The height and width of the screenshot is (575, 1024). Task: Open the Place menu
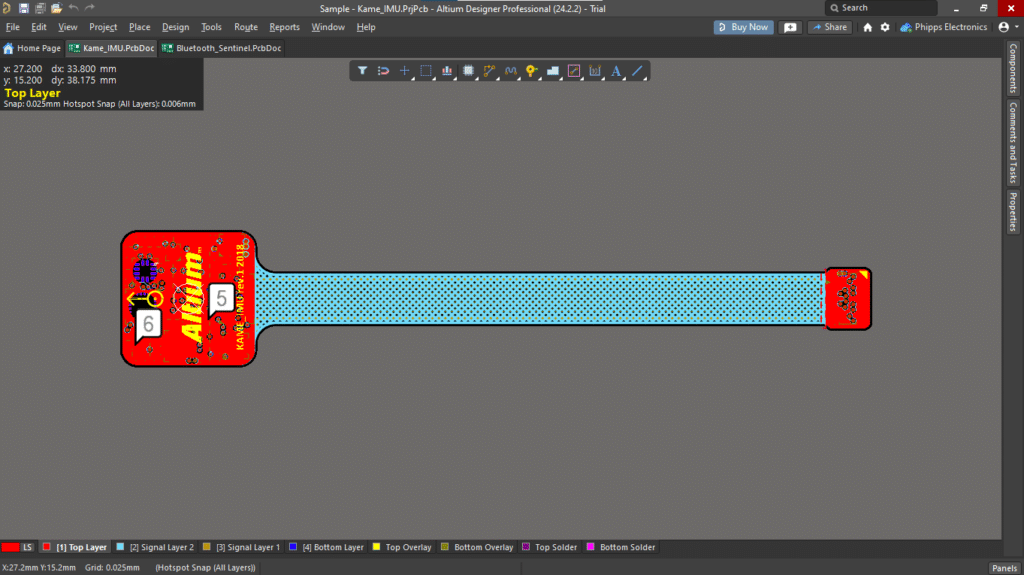(x=139, y=27)
